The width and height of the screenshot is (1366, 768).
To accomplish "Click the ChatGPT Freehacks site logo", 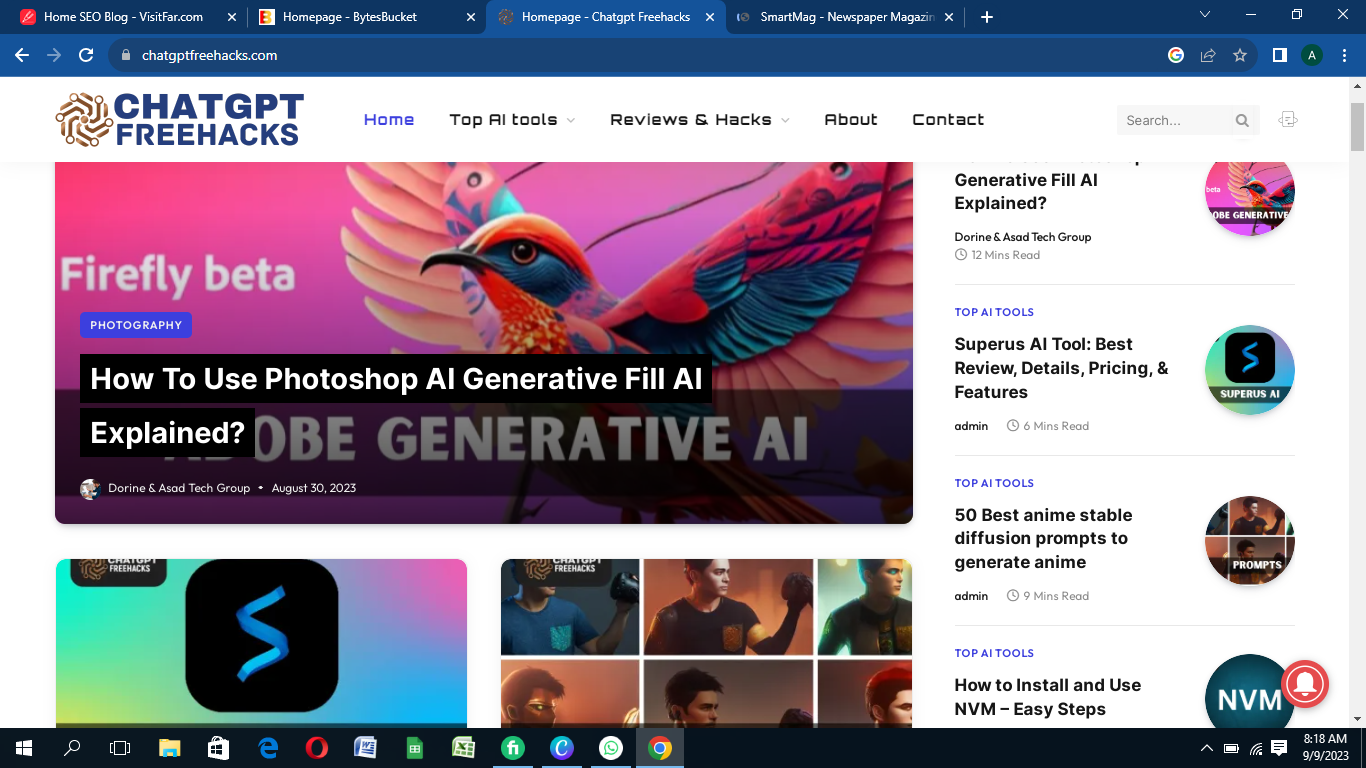I will pyautogui.click(x=180, y=120).
